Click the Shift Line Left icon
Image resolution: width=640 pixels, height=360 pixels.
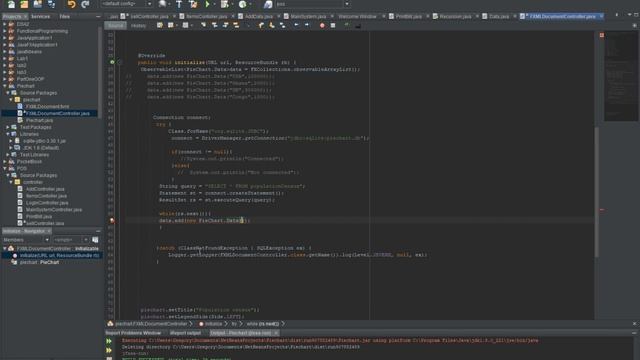click(x=296, y=25)
